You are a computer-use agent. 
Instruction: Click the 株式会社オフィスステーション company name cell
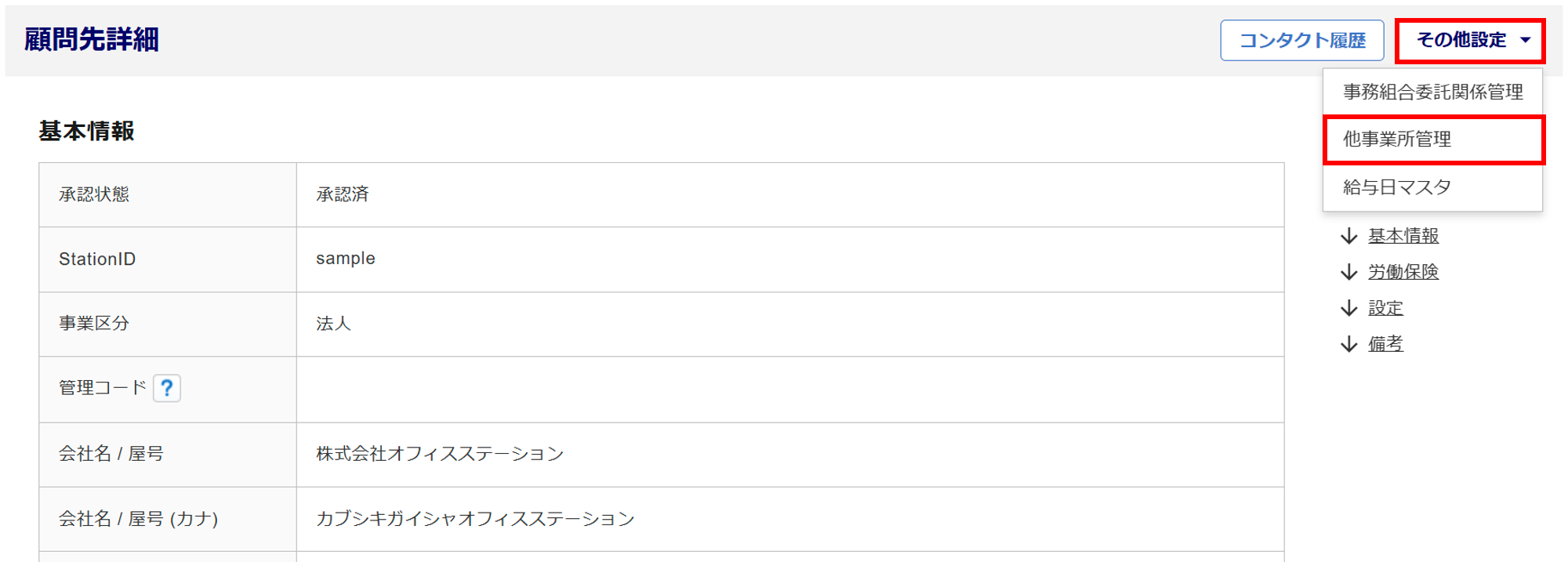pos(440,454)
